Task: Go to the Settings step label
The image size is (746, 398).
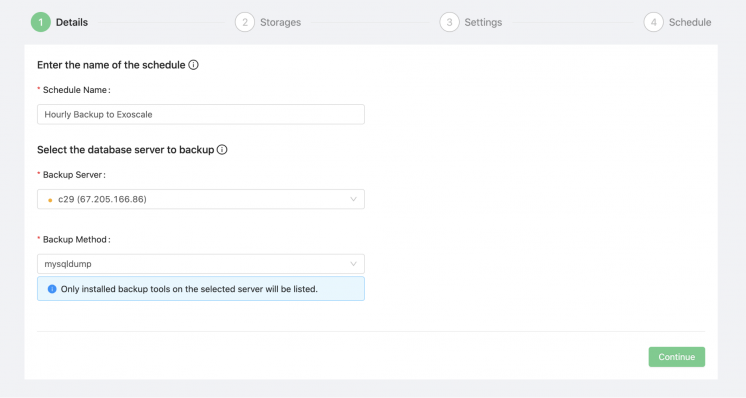Action: tap(483, 22)
